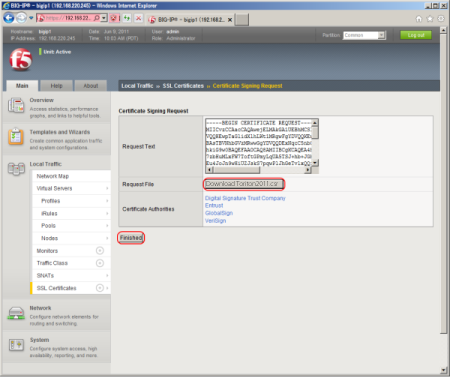Click the Finished button
The width and height of the screenshot is (451, 377).
pyautogui.click(x=131, y=238)
